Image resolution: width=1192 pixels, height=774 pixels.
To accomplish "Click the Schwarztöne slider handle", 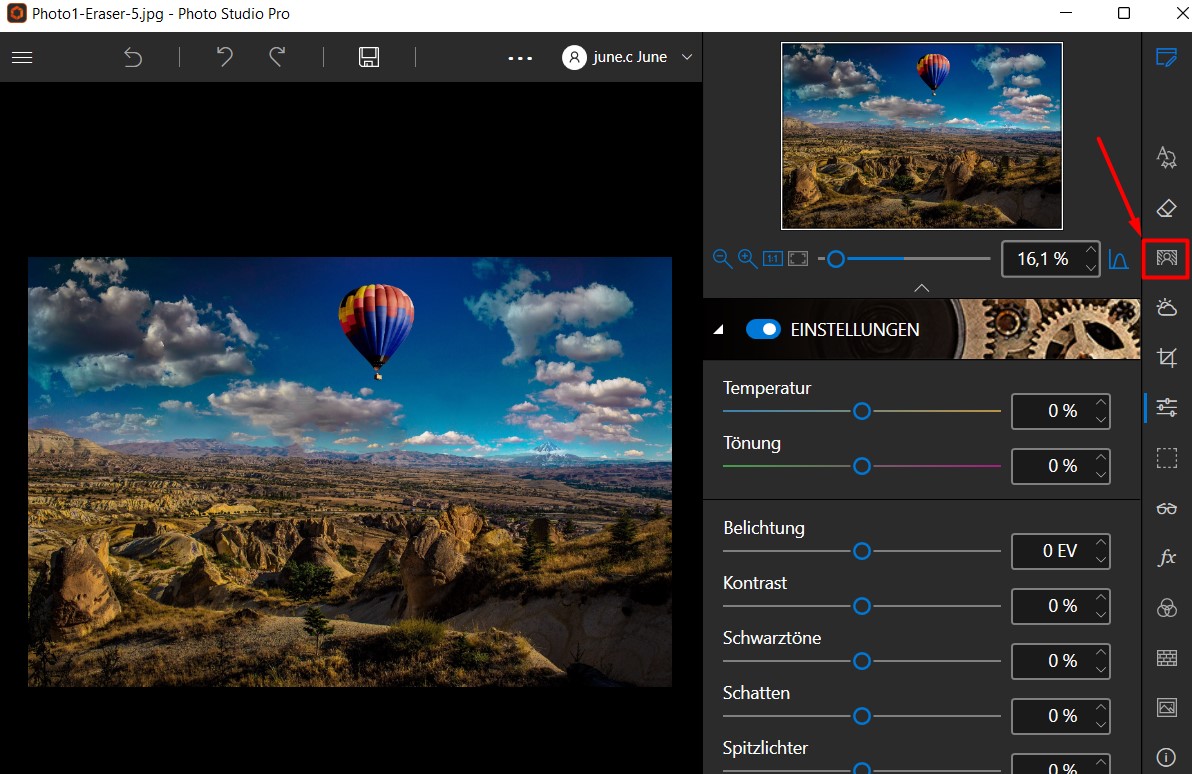I will pyautogui.click(x=861, y=661).
